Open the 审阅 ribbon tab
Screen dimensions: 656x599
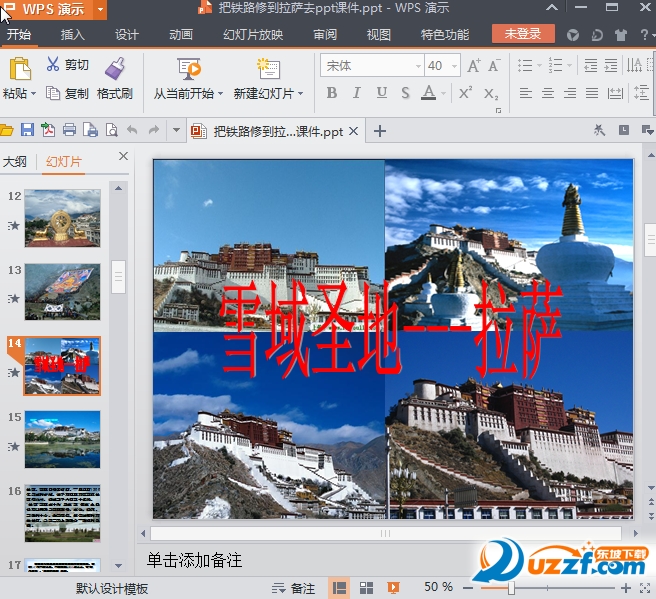tap(325, 35)
